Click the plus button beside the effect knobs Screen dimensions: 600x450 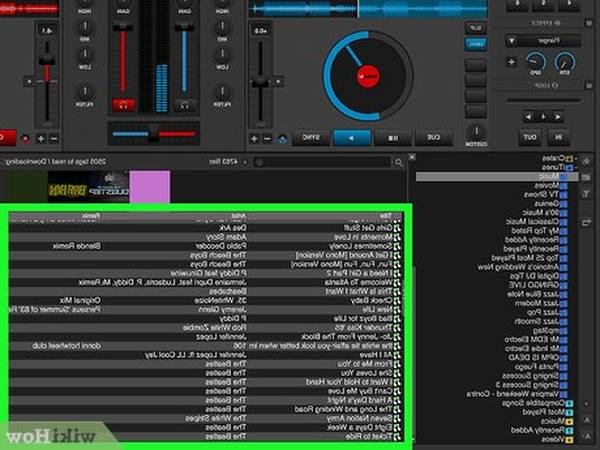click(512, 62)
